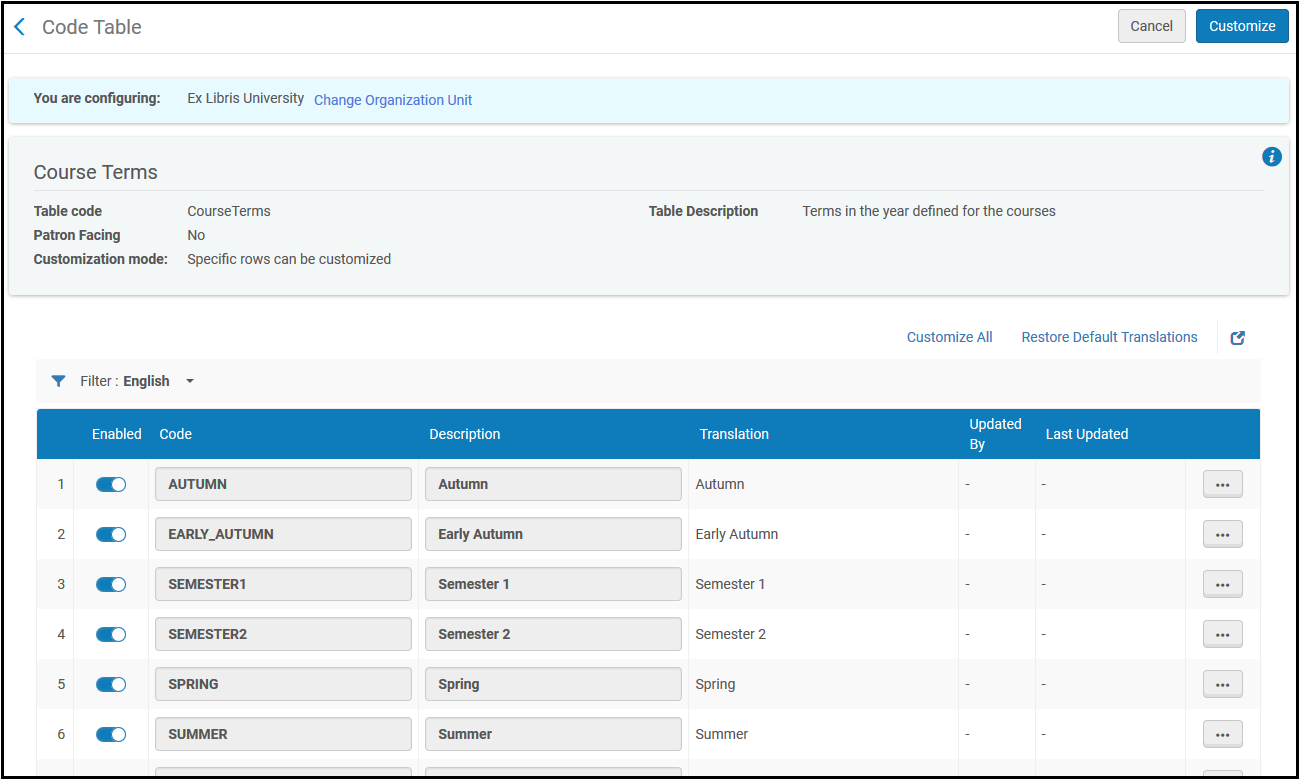Image resolution: width=1299 pixels, height=779 pixels.
Task: Click the Cancel button
Action: (1151, 26)
